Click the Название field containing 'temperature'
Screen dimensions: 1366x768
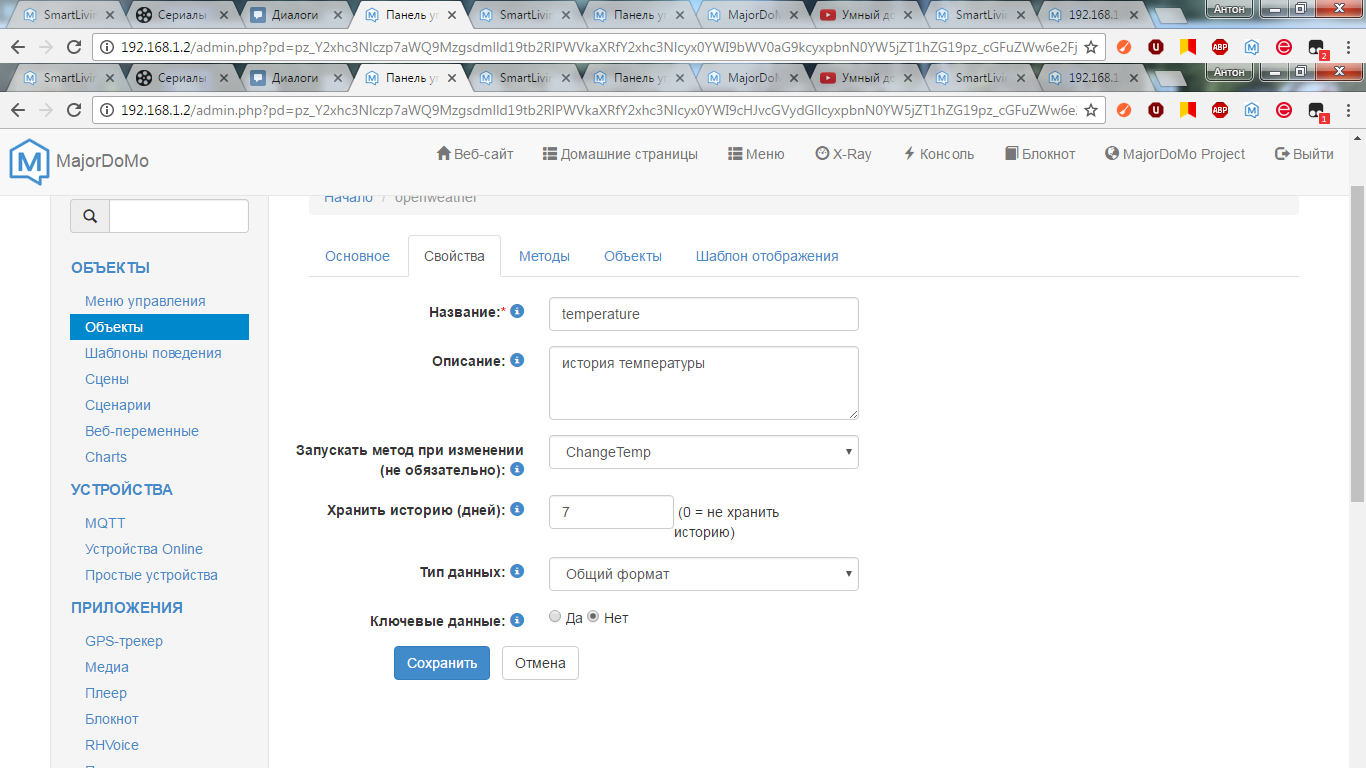coord(704,314)
